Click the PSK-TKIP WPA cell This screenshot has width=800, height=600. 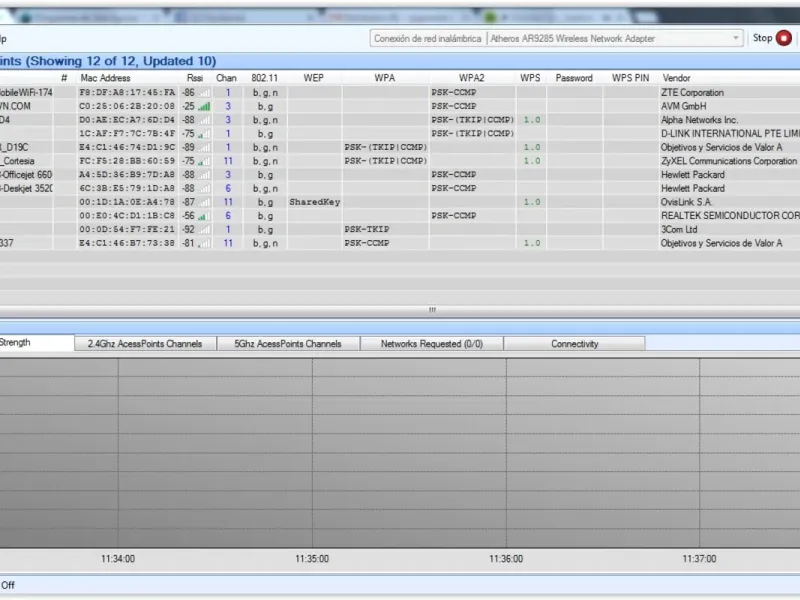367,230
